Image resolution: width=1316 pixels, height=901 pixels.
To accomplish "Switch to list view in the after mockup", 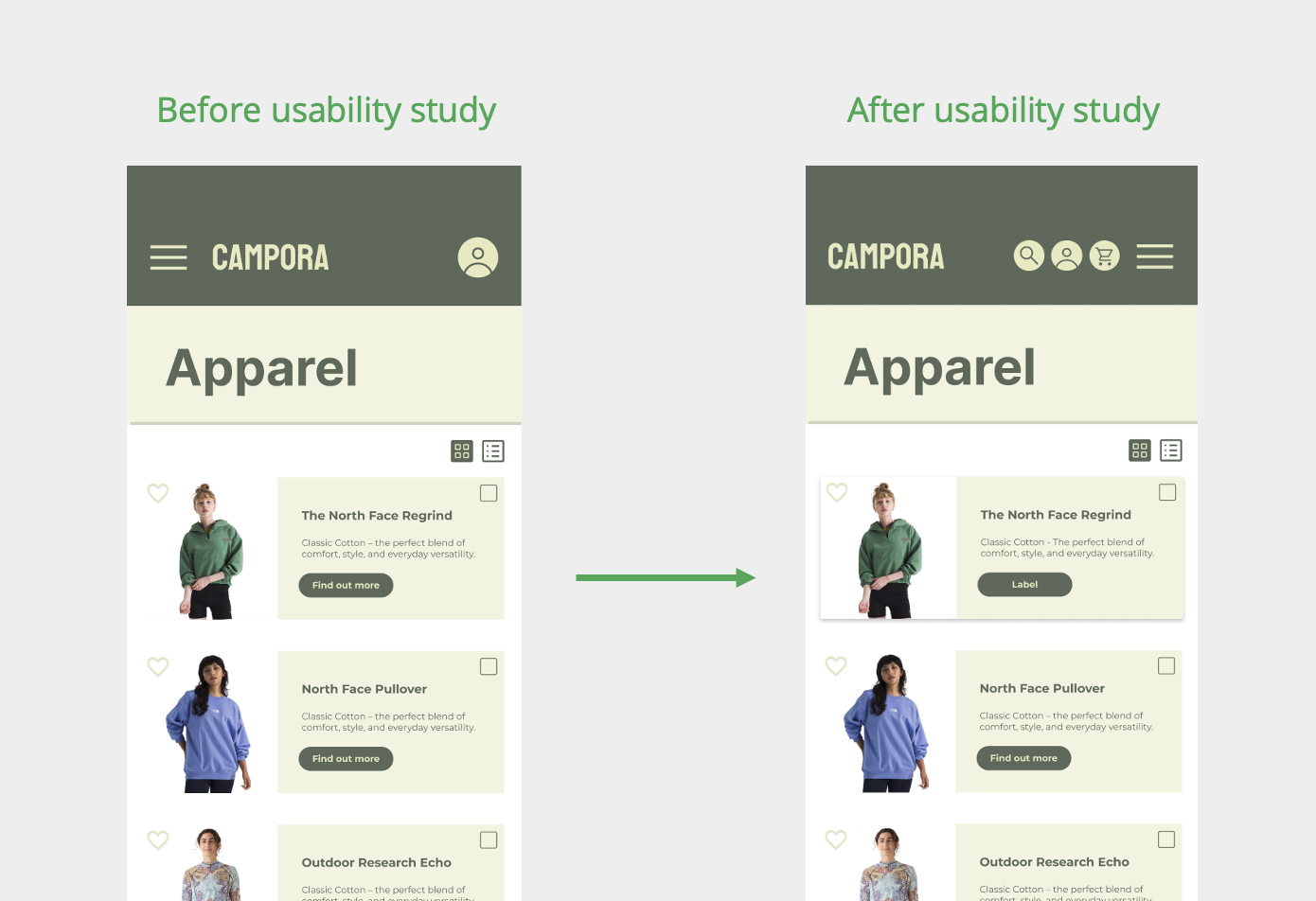I will [1171, 450].
